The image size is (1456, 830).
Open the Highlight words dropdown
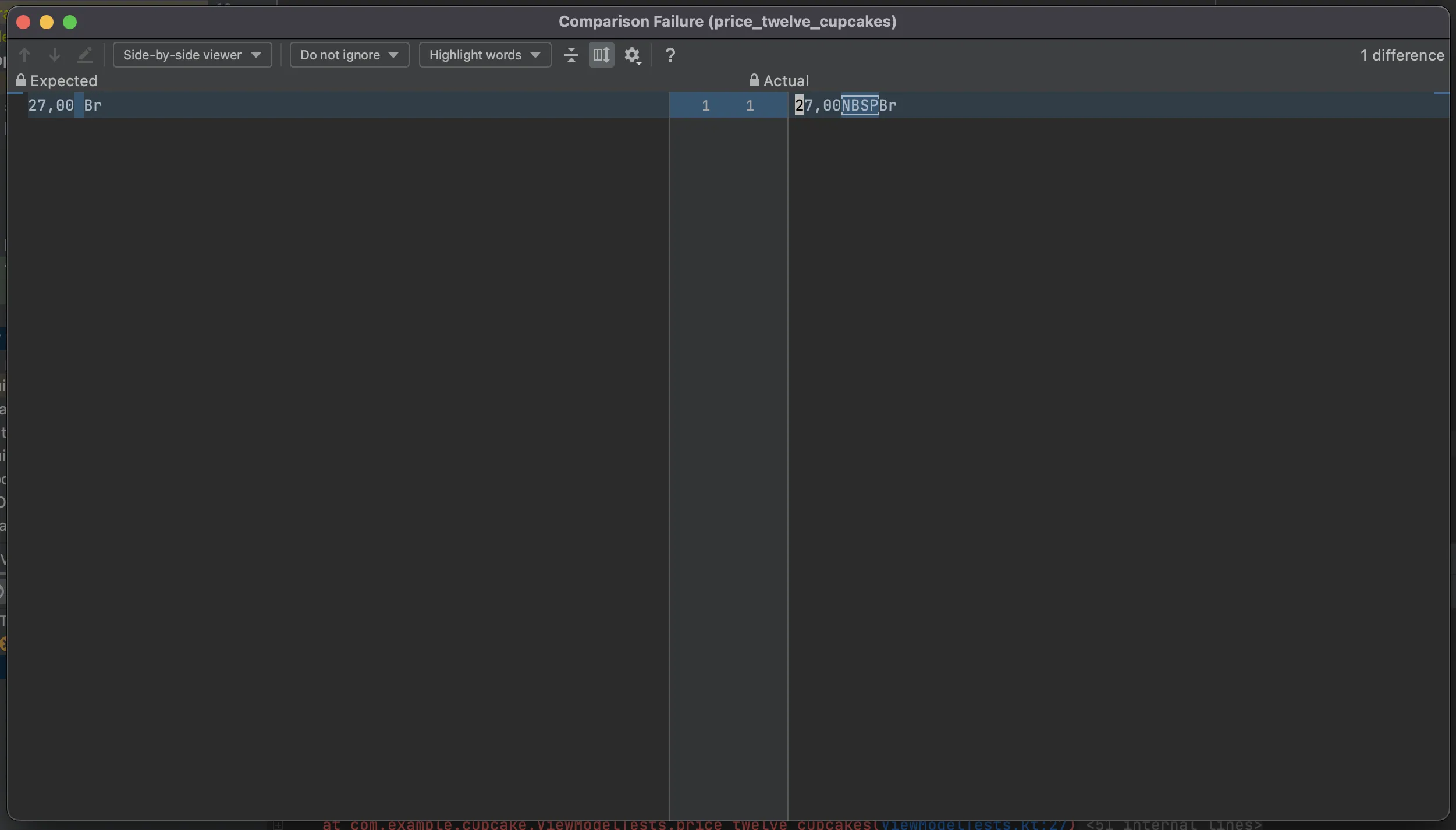click(485, 55)
